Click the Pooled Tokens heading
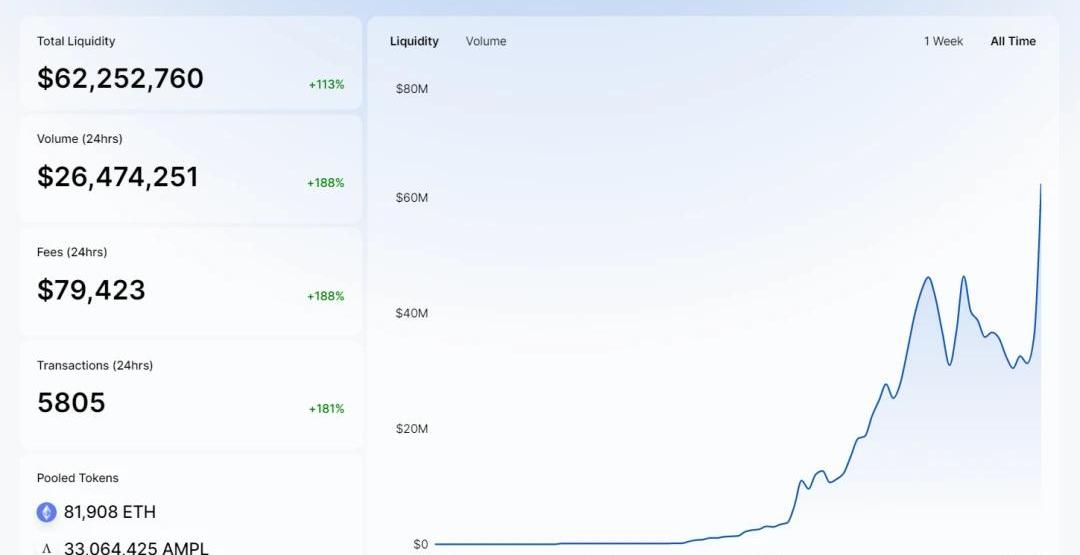1080x555 pixels. pos(78,478)
